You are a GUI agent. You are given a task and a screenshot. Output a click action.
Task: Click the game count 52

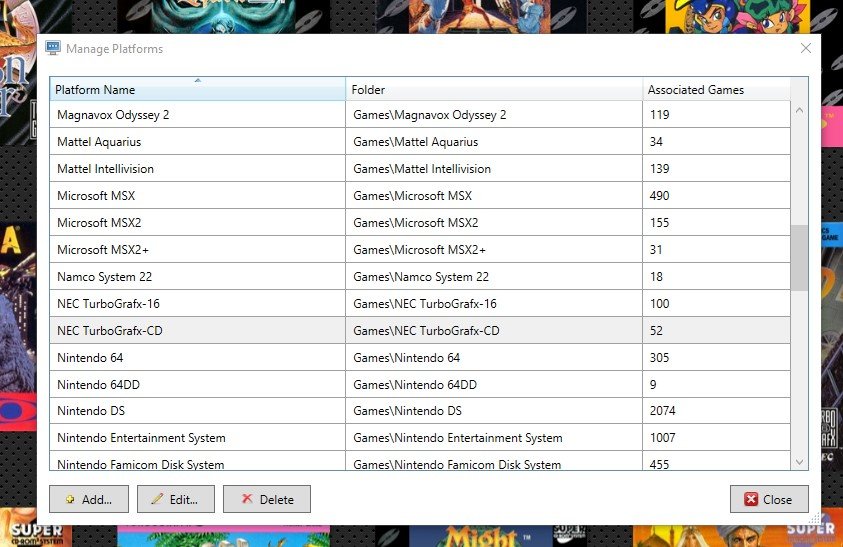pyautogui.click(x=656, y=330)
